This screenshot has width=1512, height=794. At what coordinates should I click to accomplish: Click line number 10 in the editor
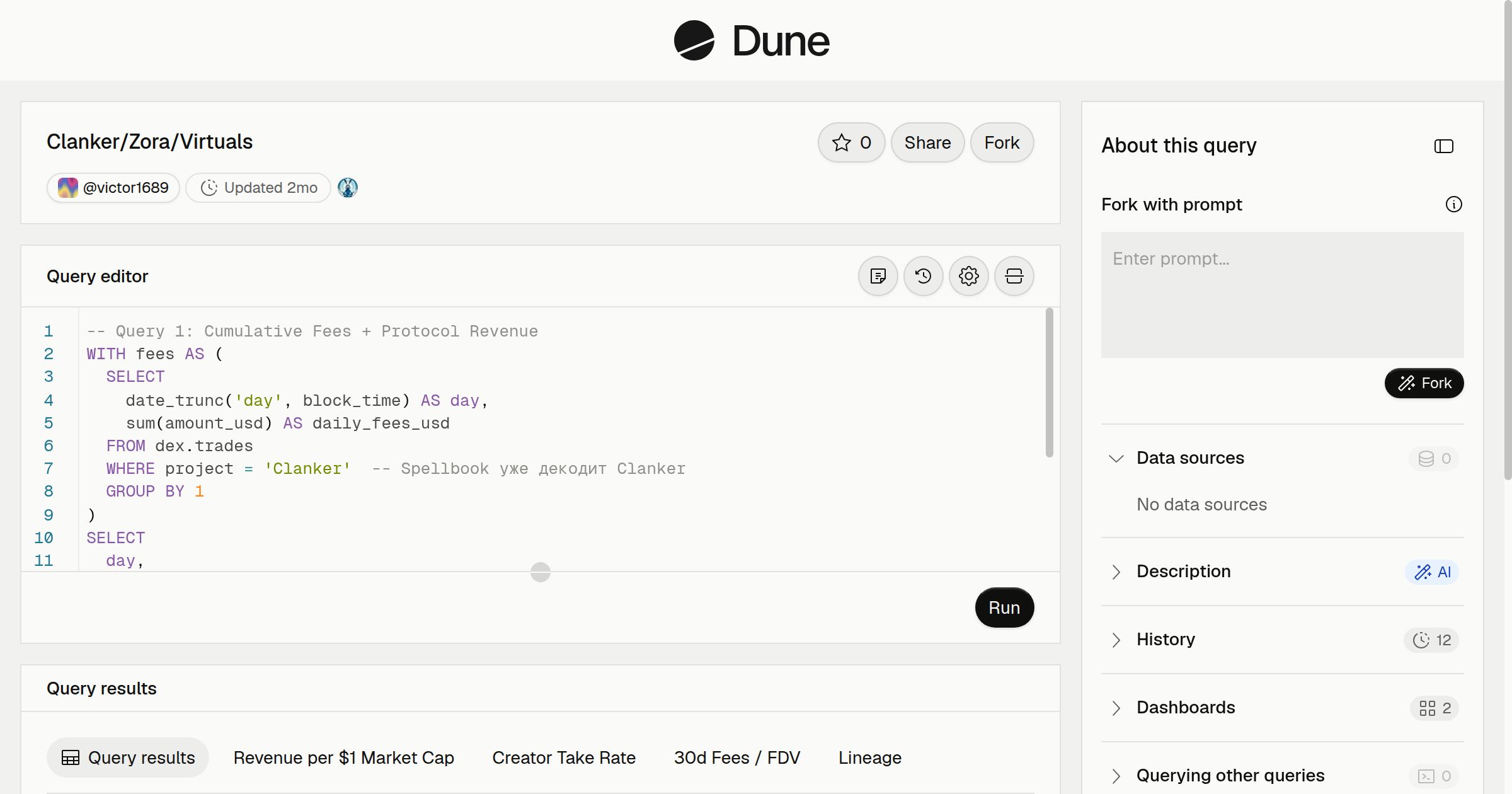[x=43, y=538]
